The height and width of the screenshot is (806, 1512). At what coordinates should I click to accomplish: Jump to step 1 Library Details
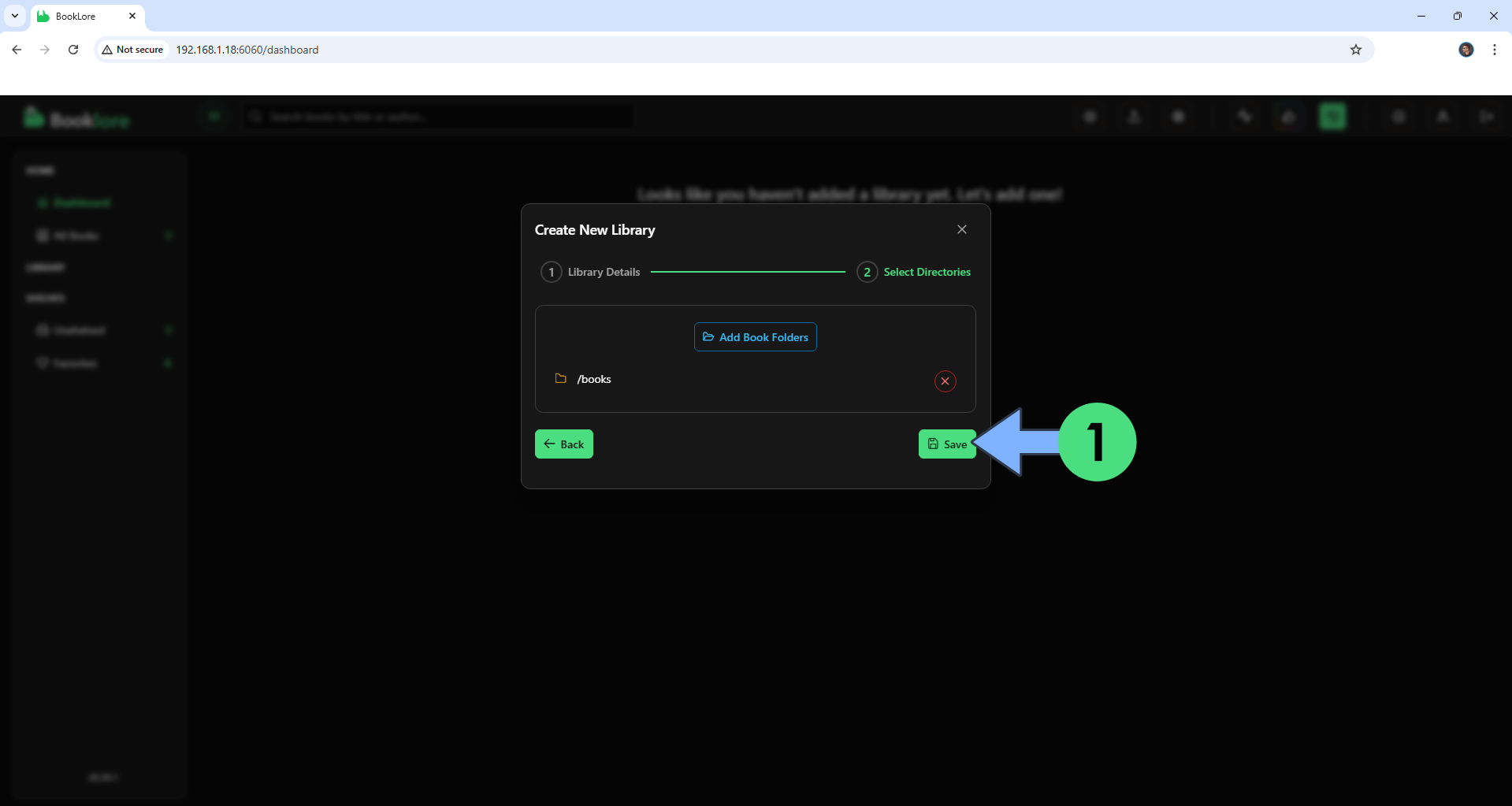tap(590, 272)
